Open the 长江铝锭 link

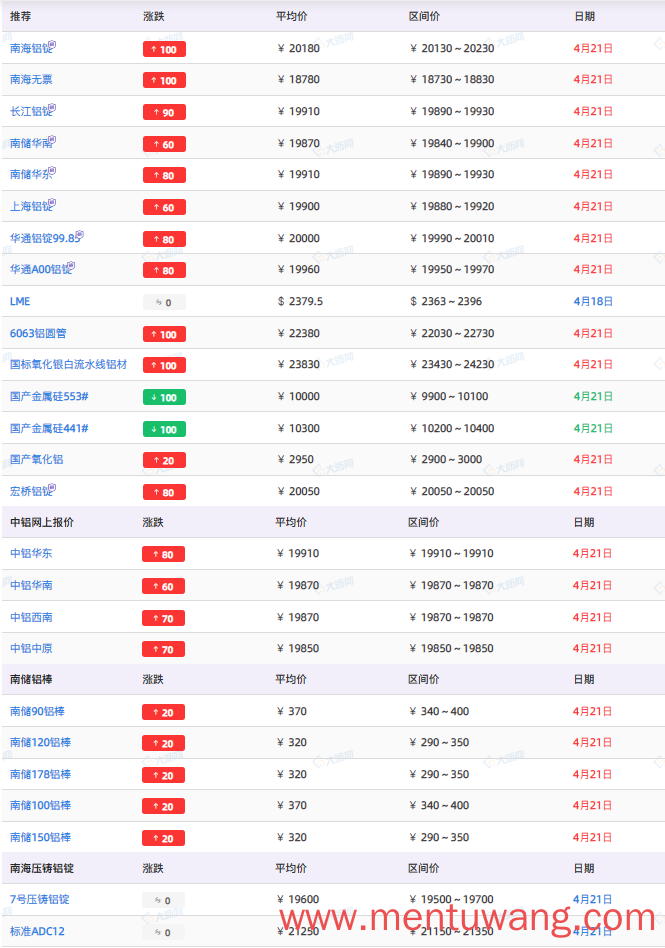point(31,111)
